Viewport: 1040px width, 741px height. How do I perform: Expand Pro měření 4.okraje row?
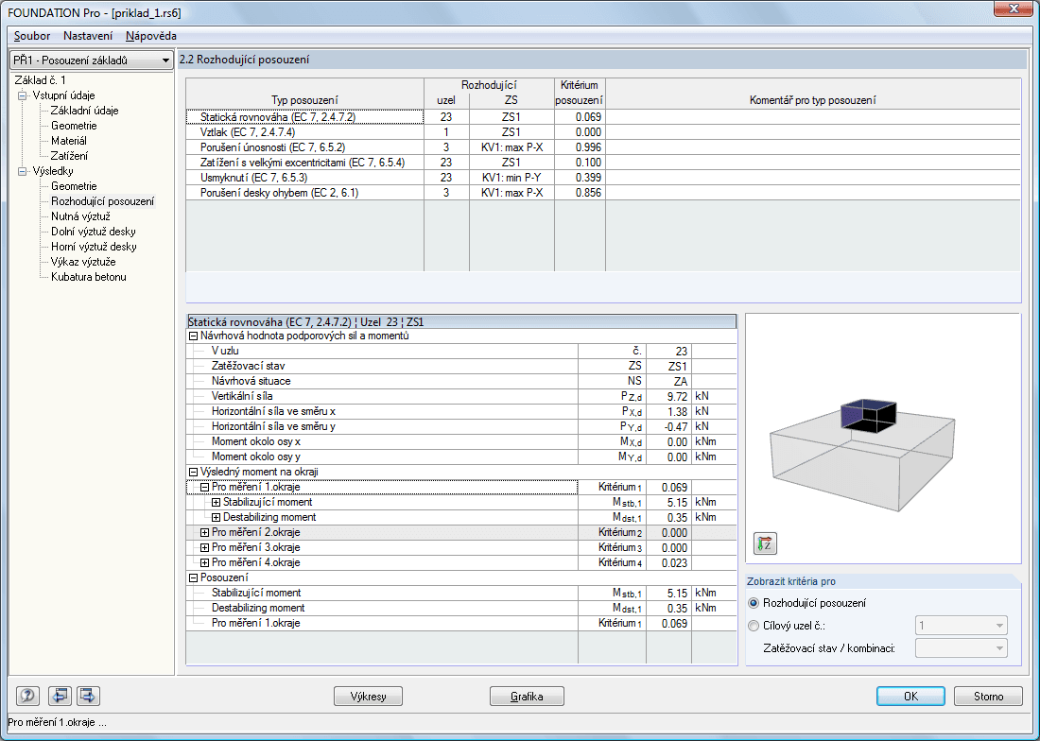205,563
